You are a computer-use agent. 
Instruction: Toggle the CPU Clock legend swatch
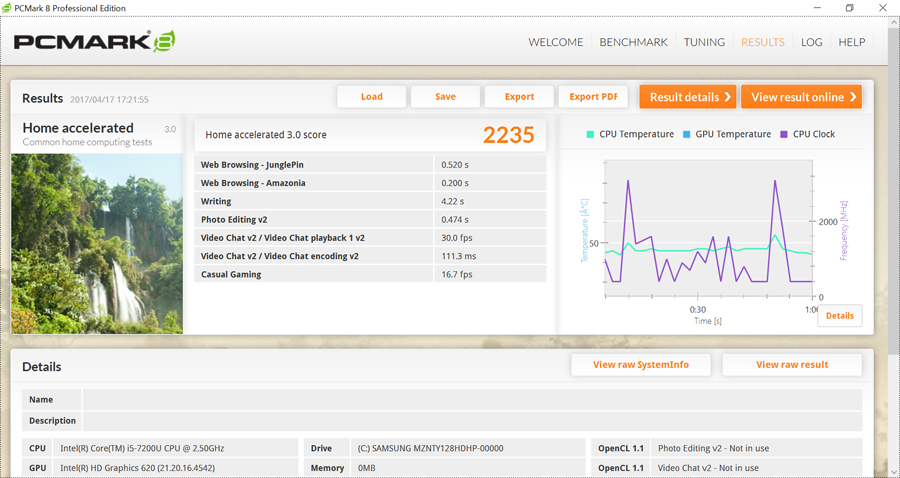[x=784, y=134]
